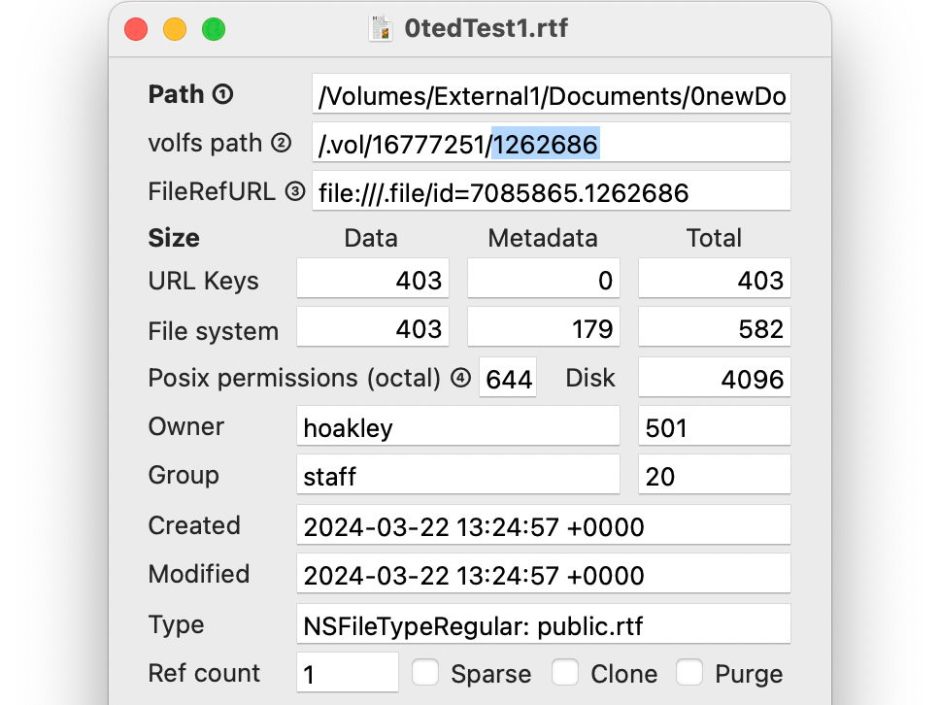Enable the Sparse checkbox
This screenshot has height=705, width=940.
click(x=427, y=673)
